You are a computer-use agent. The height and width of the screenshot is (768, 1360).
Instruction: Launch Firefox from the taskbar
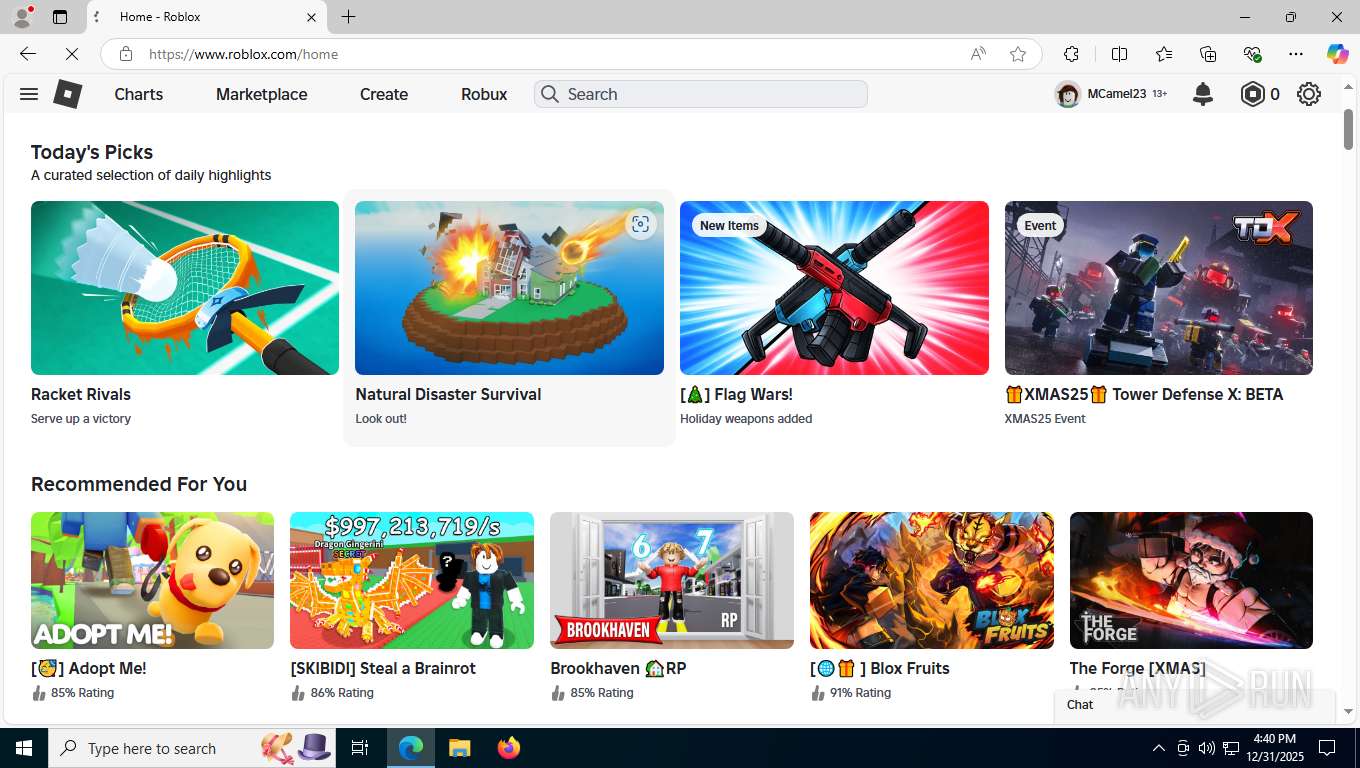509,748
